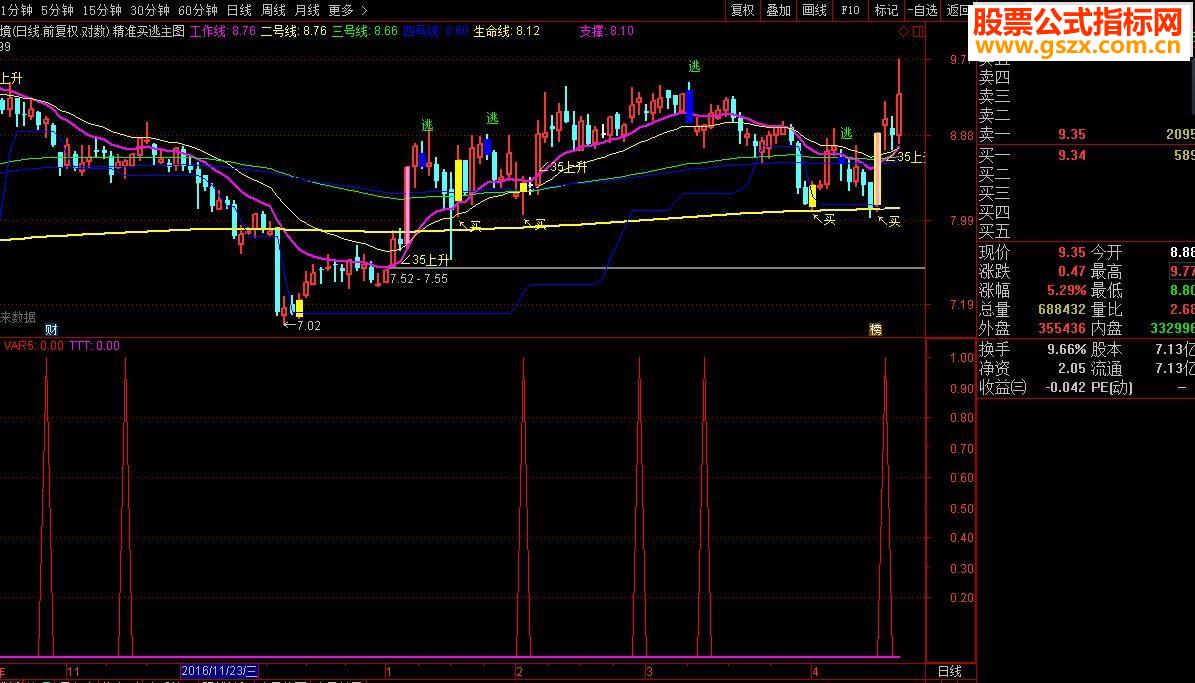Click the 卖一 ask price 9.35

(1072, 135)
